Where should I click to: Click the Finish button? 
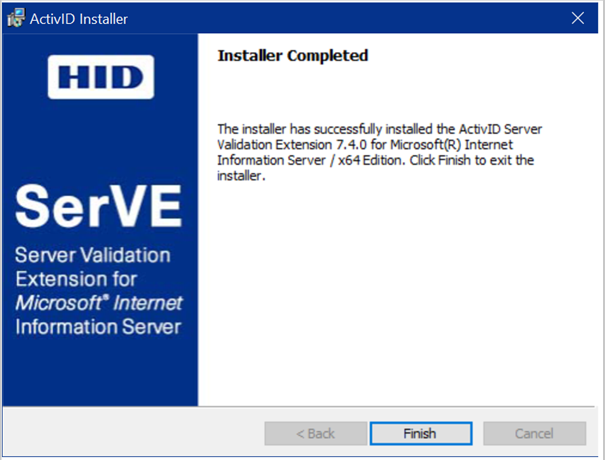pyautogui.click(x=421, y=433)
